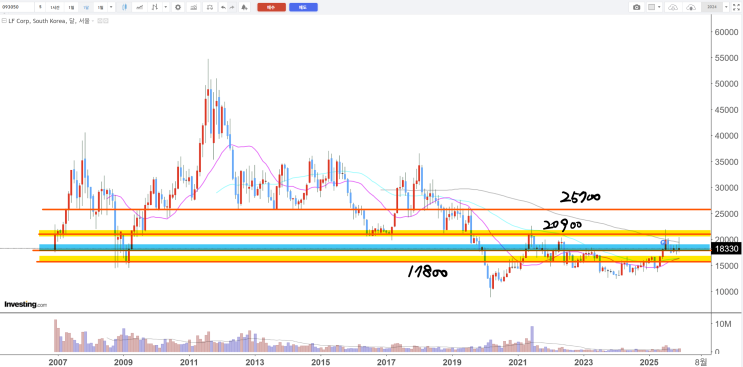
Task: Select the 1일 interval button
Action: (x=71, y=7)
